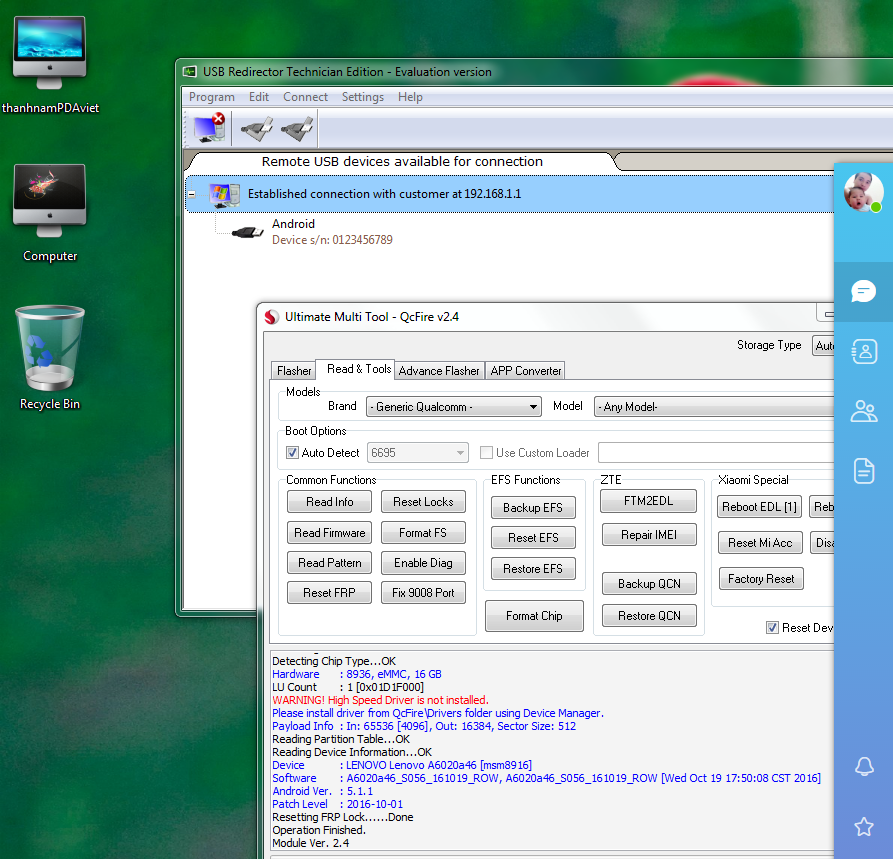Switch to the APP Converter tab
893x859 pixels.
click(526, 371)
